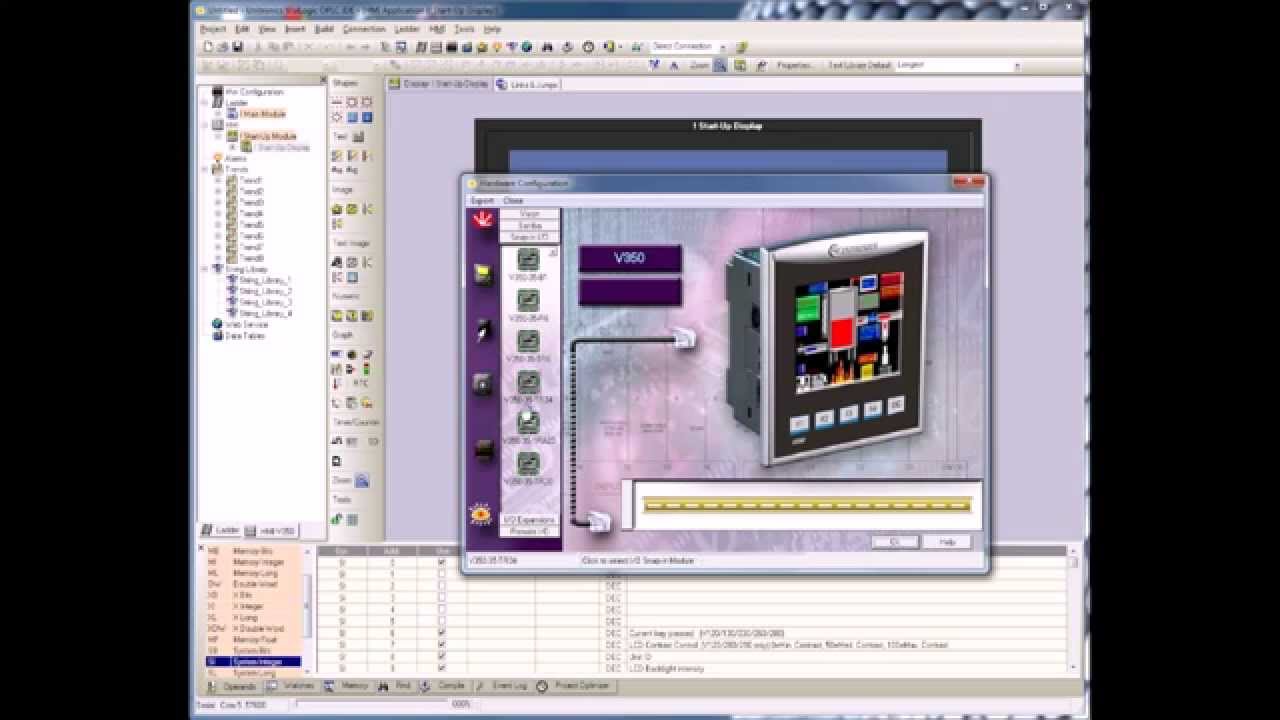1280x720 pixels.
Task: Click Help in Hardware Configuration dialog
Action: [947, 542]
